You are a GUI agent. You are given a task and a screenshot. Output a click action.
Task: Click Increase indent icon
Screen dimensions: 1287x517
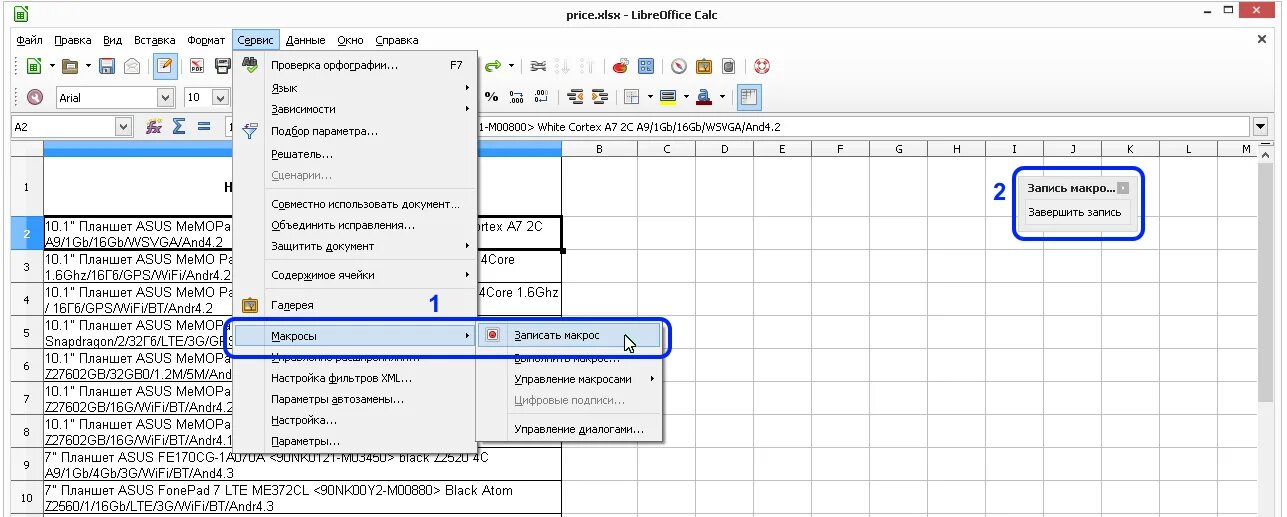600,97
